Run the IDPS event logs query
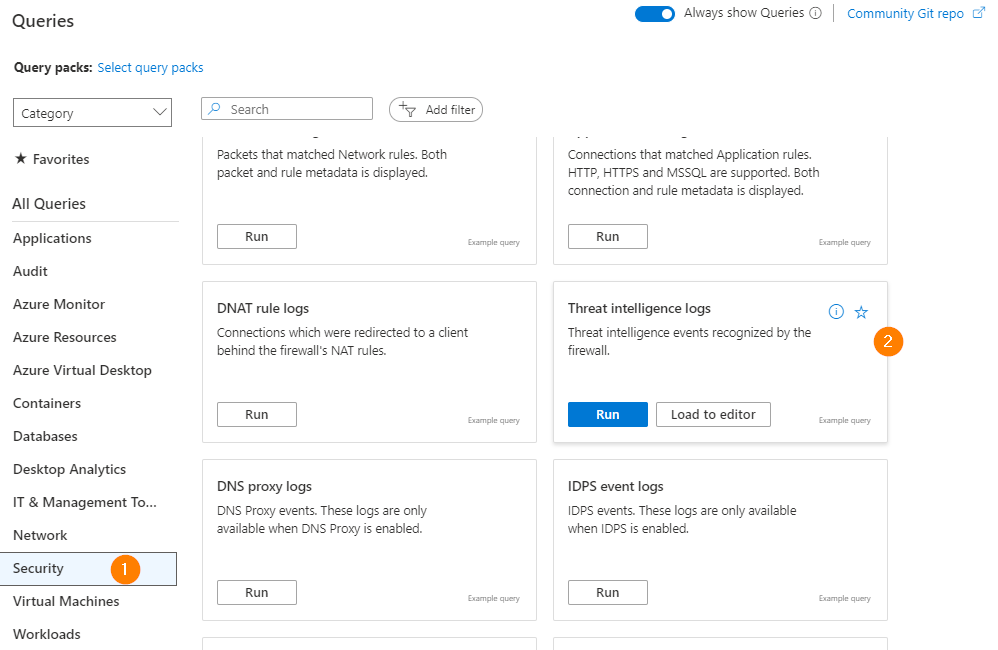This screenshot has width=998, height=650. (x=607, y=593)
